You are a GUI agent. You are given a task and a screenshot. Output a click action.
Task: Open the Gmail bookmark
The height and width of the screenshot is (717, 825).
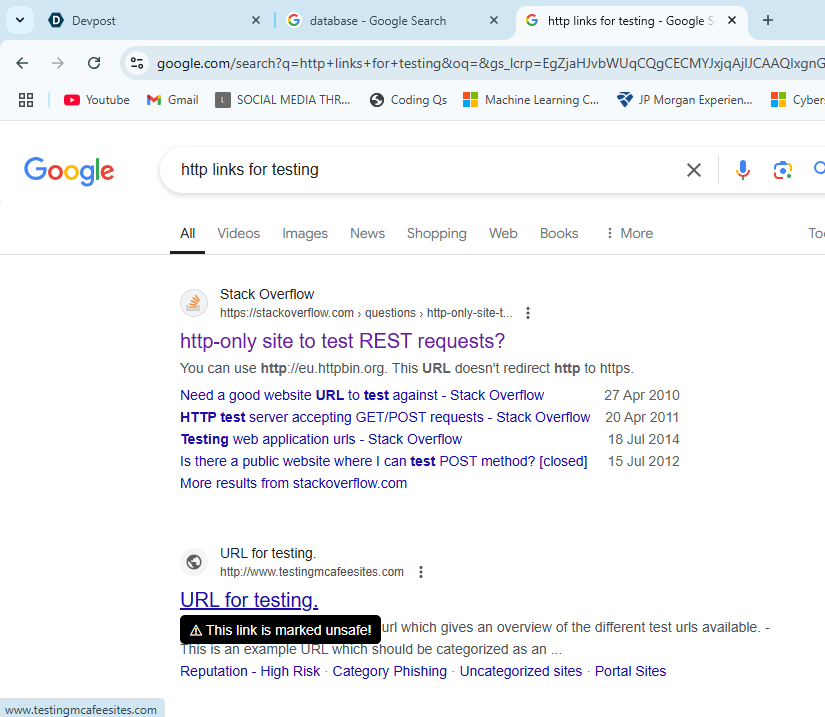173,100
